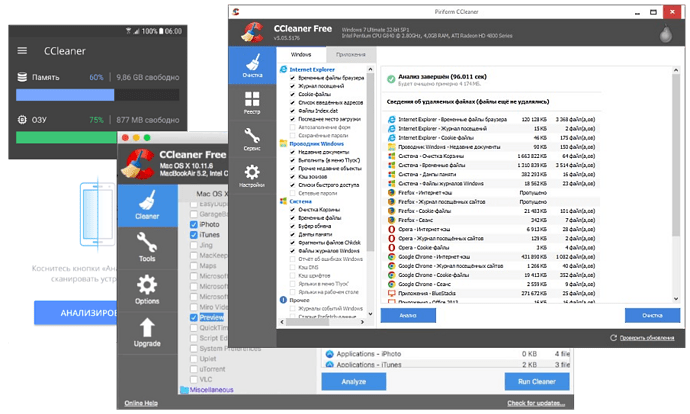
Task: Uncheck the iPhoto checkbox
Action: pyautogui.click(x=194, y=226)
